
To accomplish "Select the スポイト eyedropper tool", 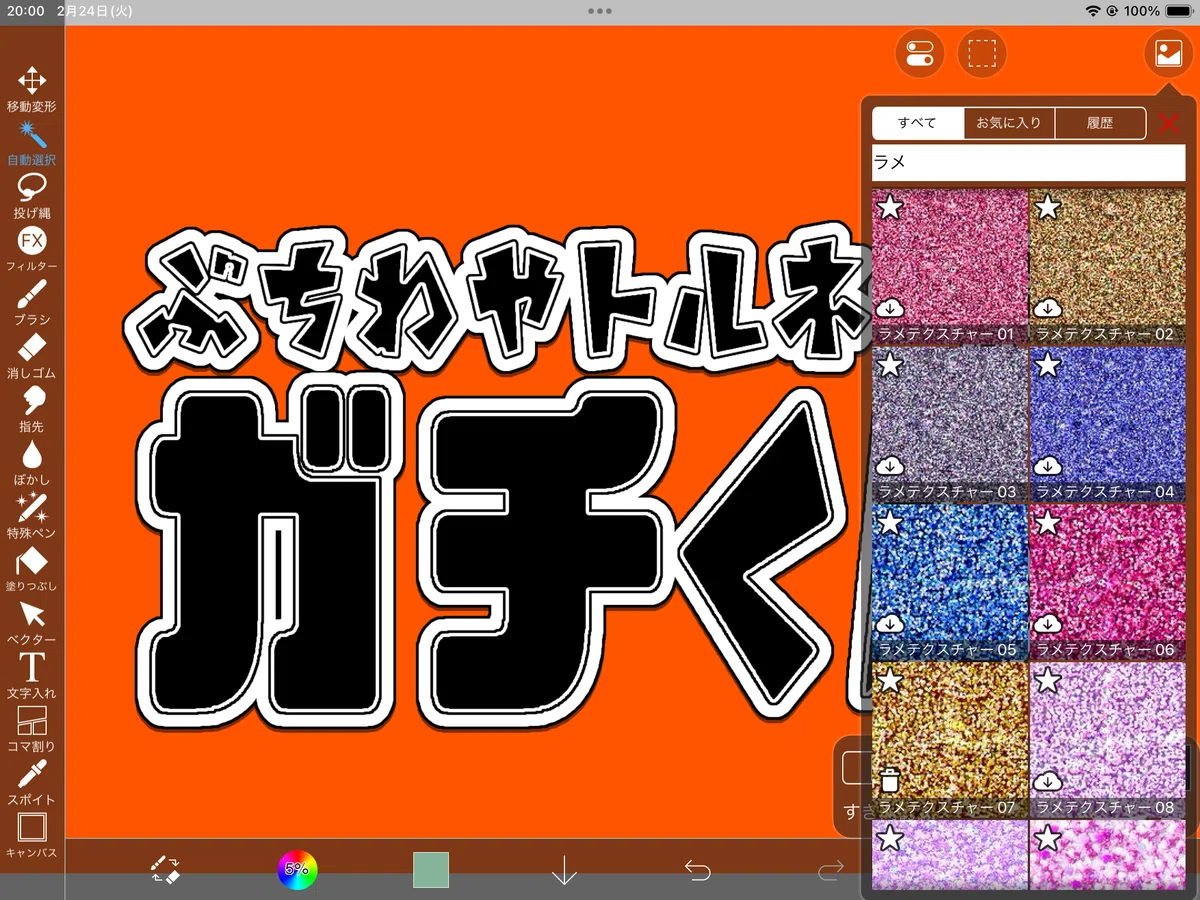I will (x=32, y=782).
